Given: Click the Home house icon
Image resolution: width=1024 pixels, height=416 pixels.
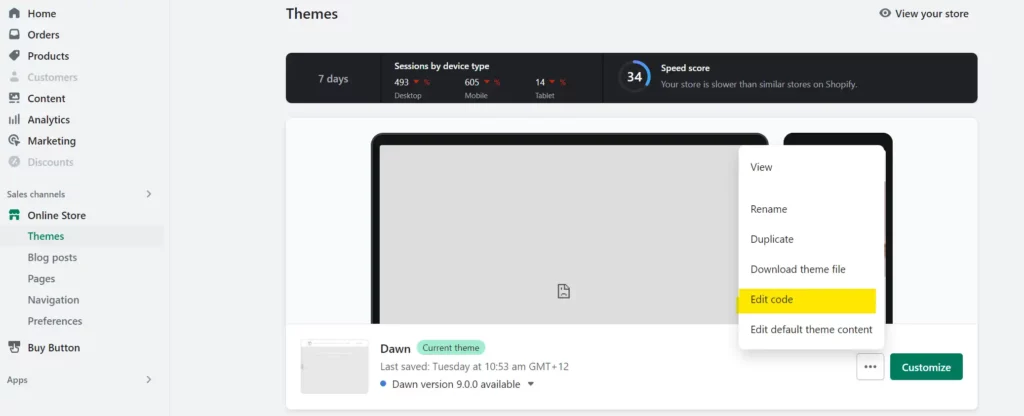Looking at the screenshot, I should 14,14.
